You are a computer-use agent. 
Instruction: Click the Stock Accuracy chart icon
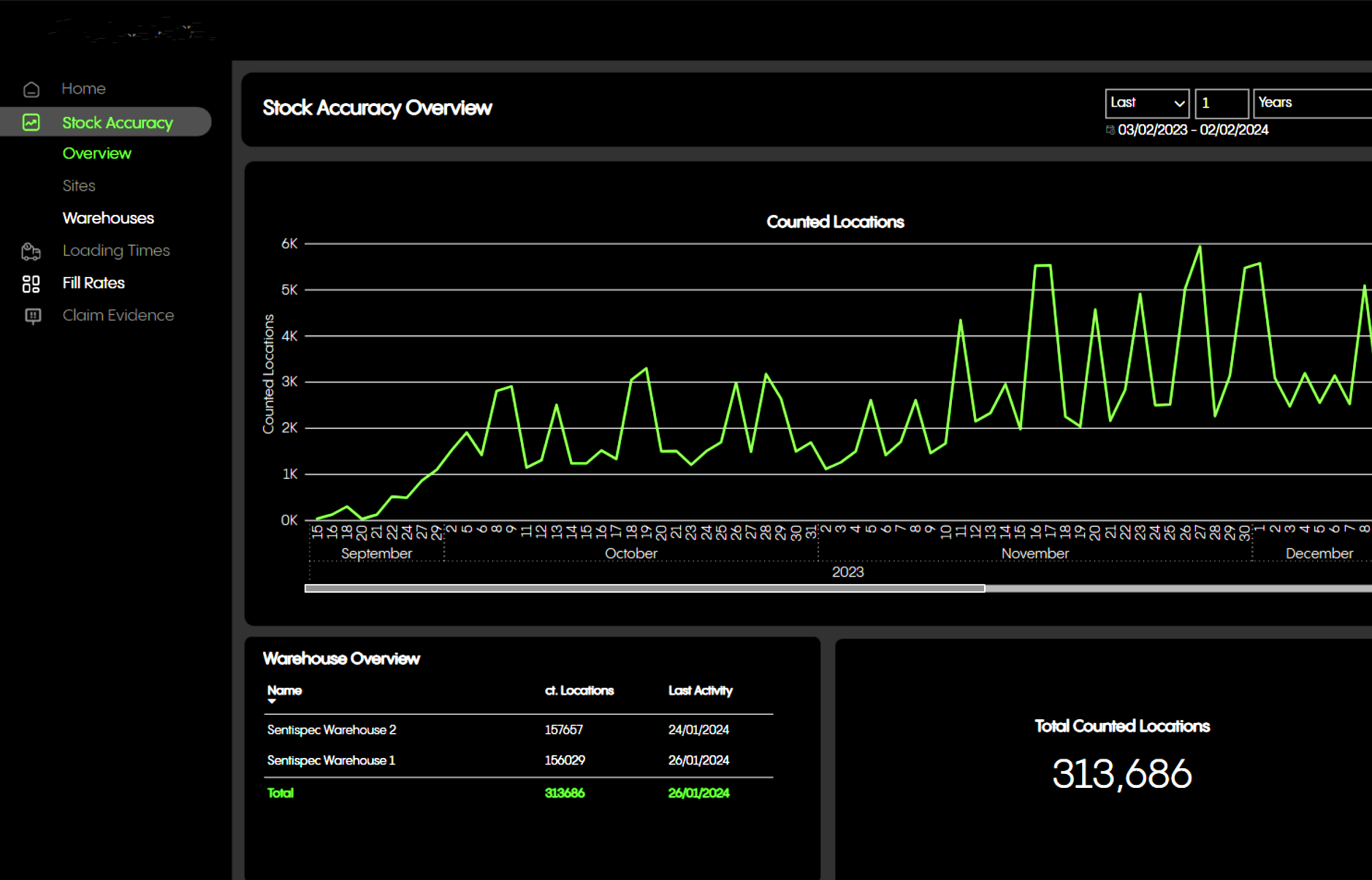click(x=31, y=122)
